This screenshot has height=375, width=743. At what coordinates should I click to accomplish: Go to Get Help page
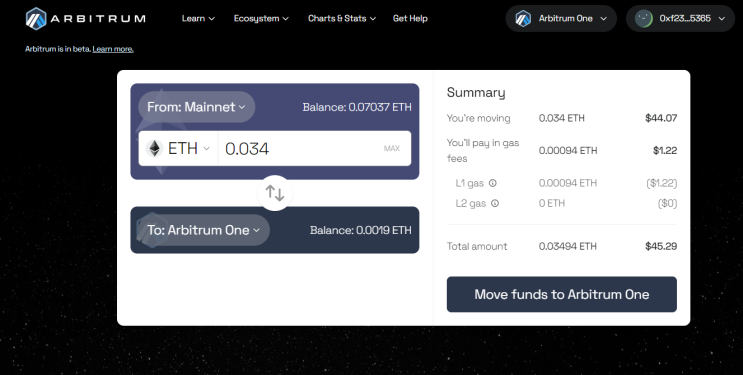410,18
